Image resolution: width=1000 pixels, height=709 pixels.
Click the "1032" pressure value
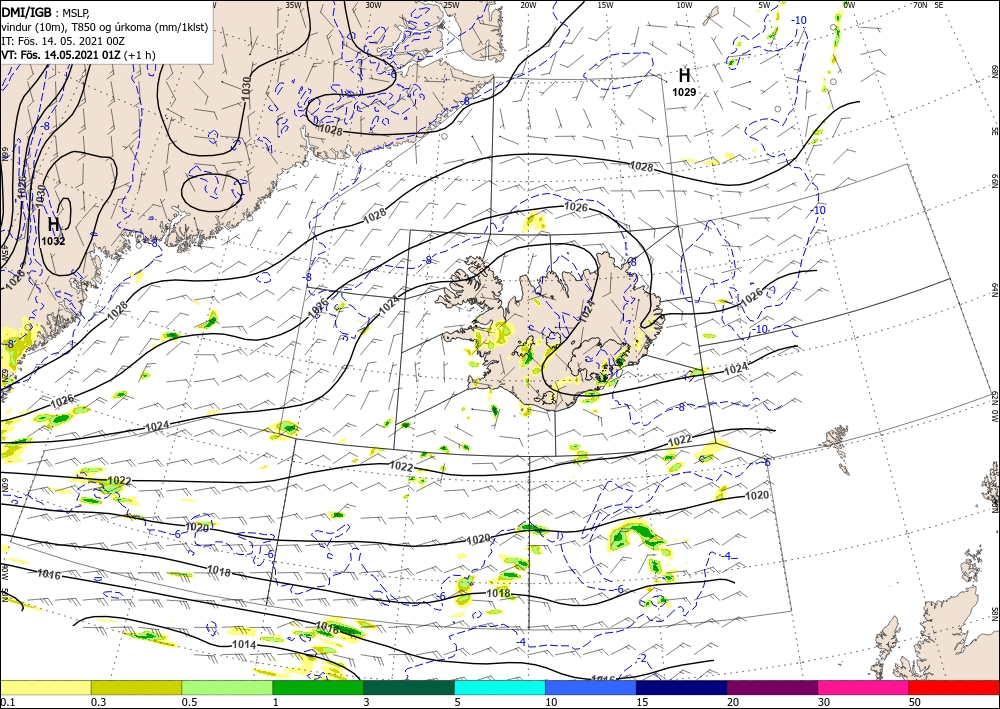(x=54, y=242)
